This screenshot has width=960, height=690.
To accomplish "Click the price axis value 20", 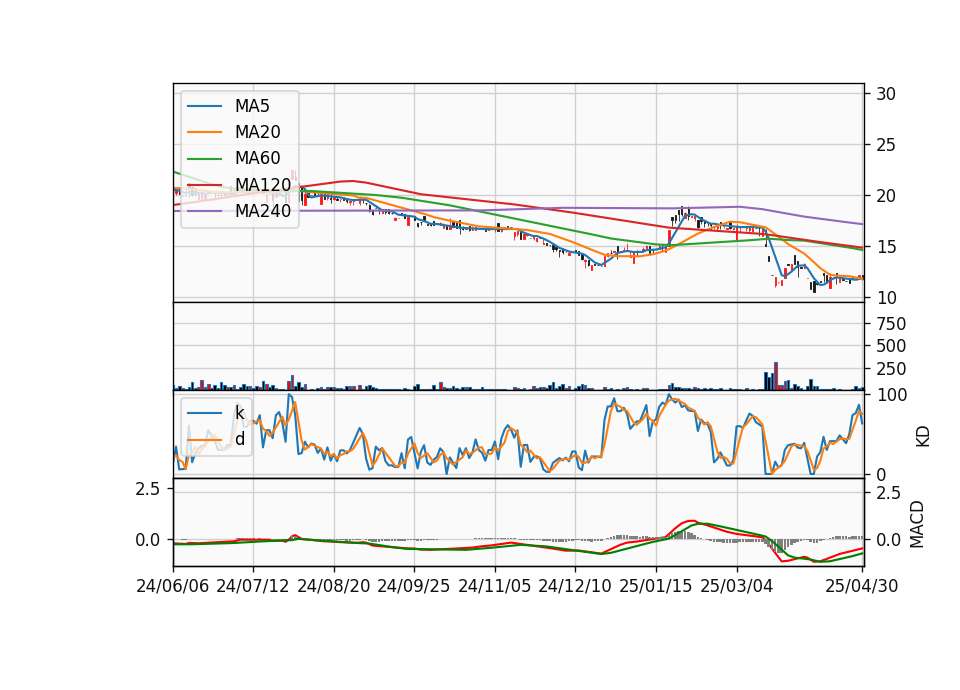I will (886, 196).
